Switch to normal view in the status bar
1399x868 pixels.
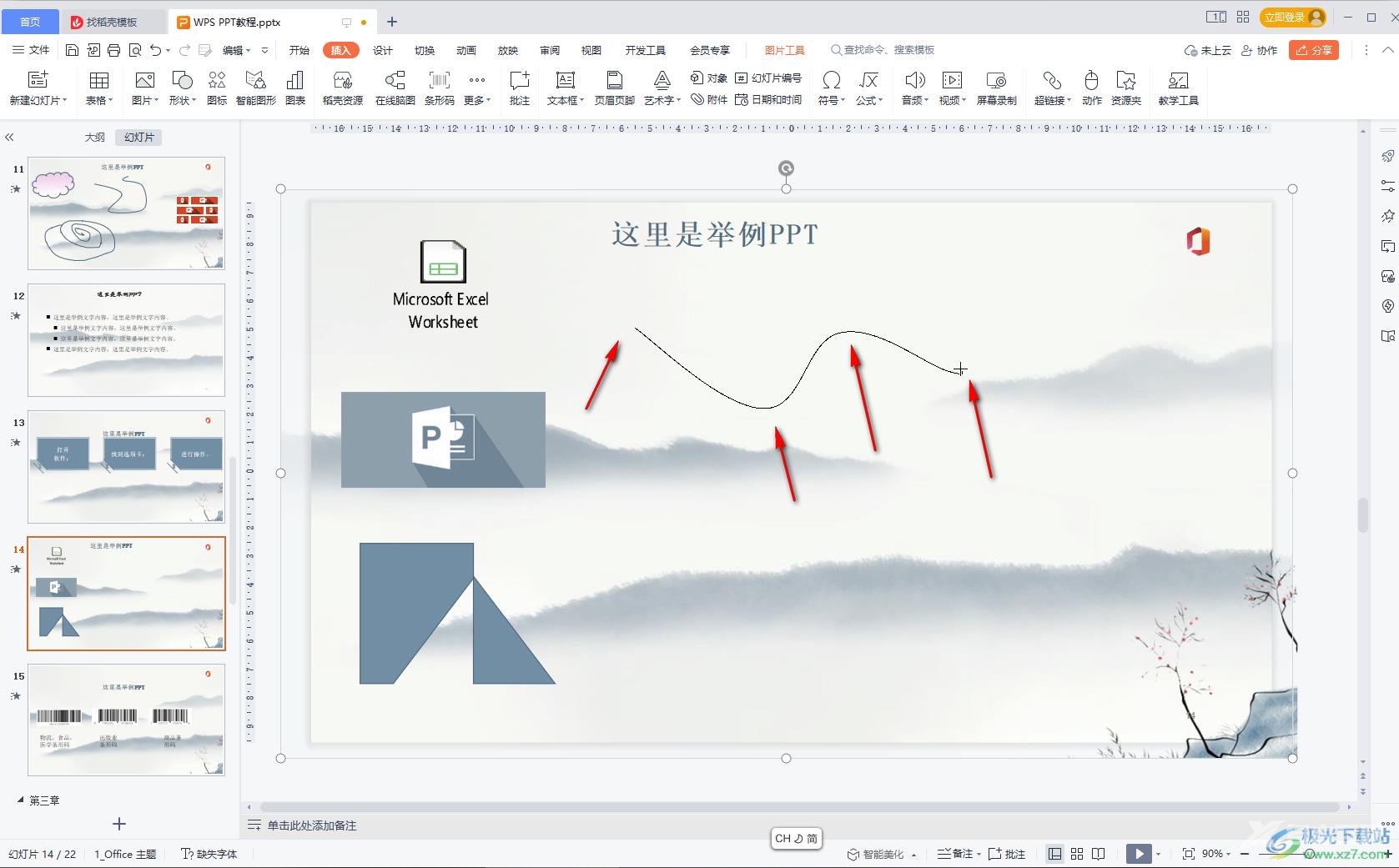click(x=1055, y=854)
